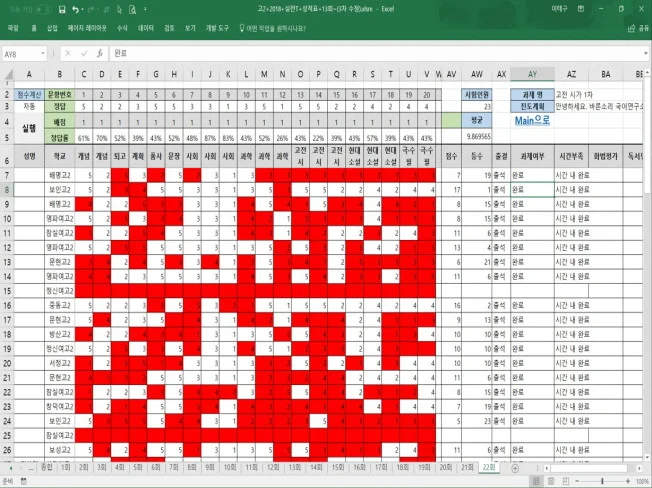The height and width of the screenshot is (488, 652).
Task: Click the Enter checkmark in formula bar
Action: point(85,53)
